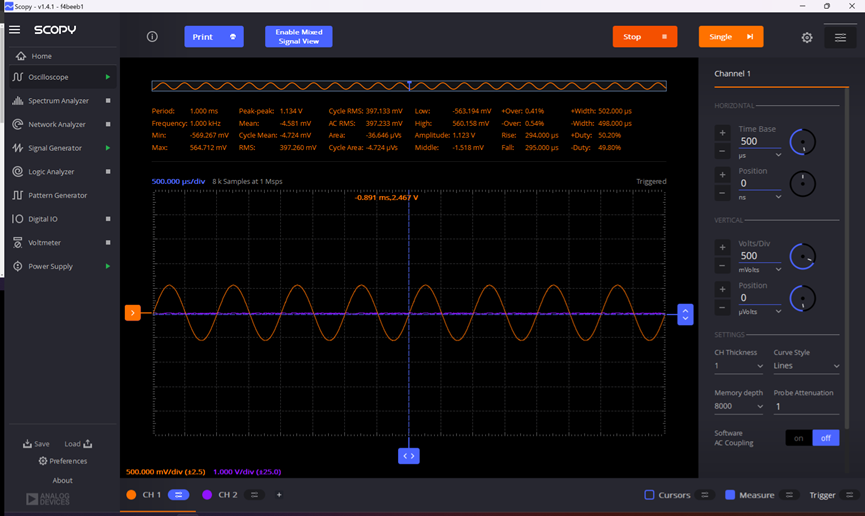Open Time Base unit dropdown (µs)
The width and height of the screenshot is (865, 516).
(760, 156)
